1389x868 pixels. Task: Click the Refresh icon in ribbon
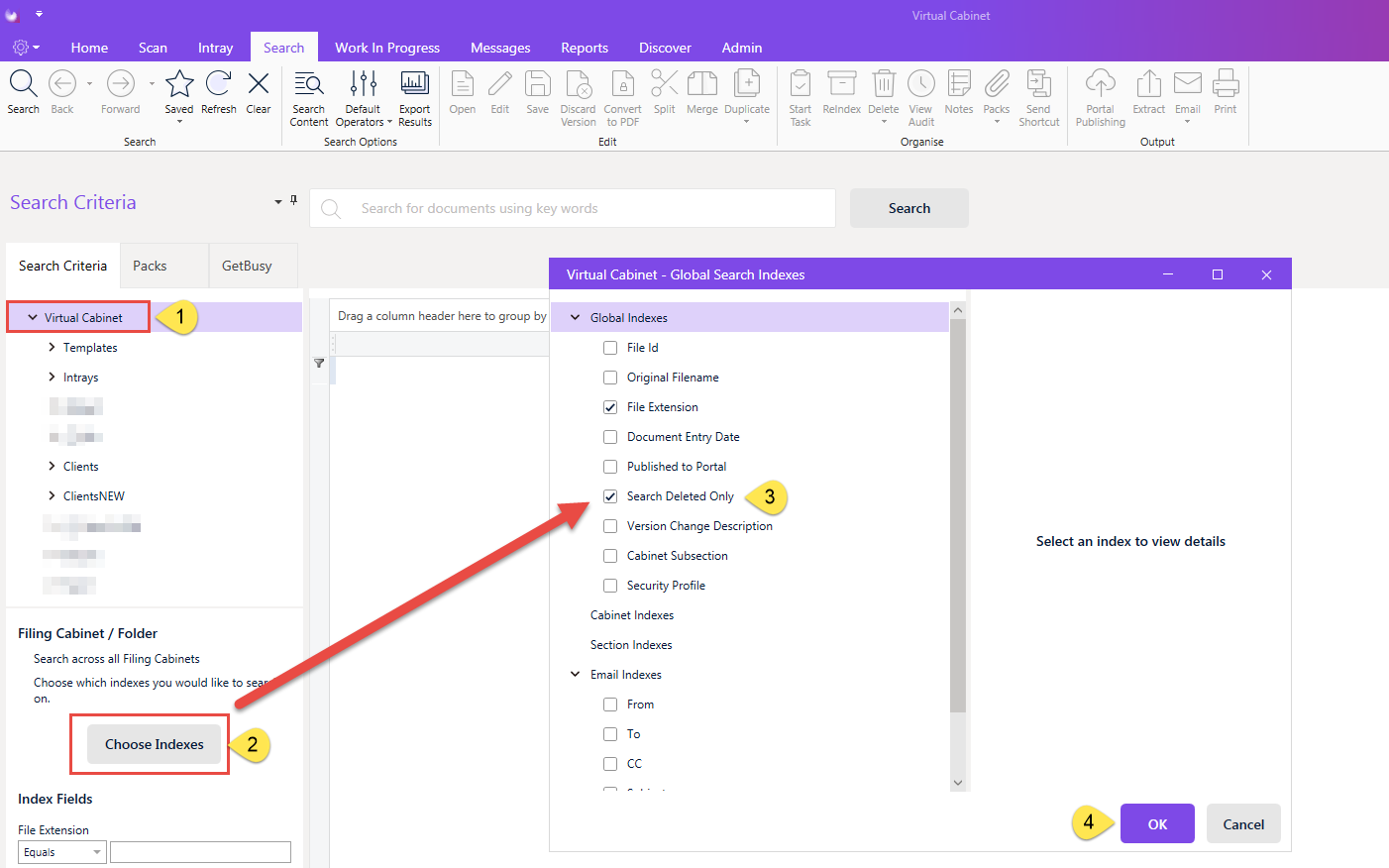tap(218, 84)
